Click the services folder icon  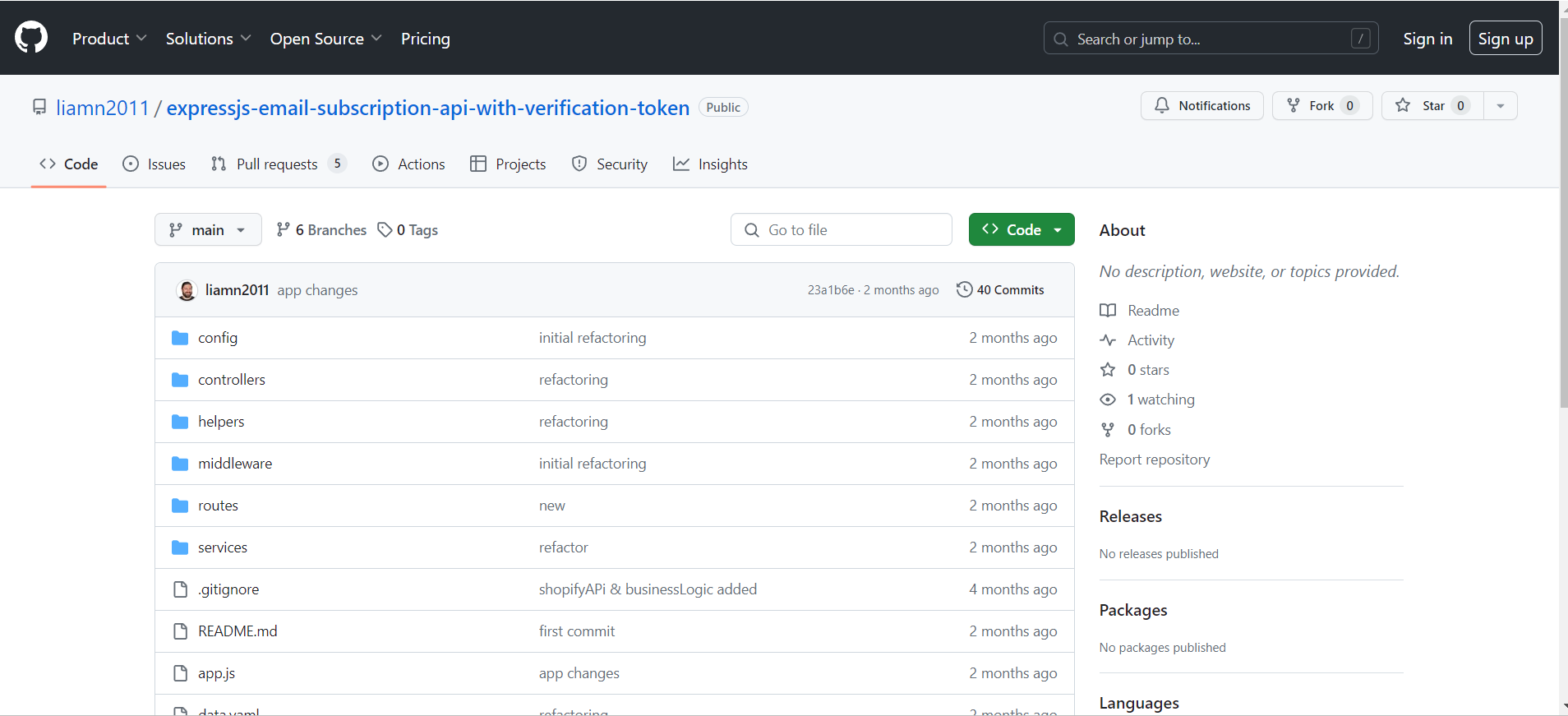click(x=180, y=547)
